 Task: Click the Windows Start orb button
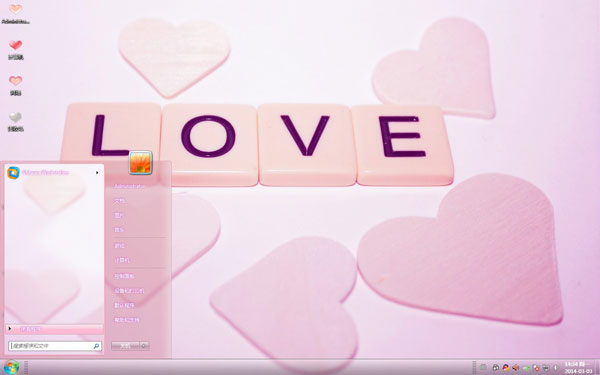(x=12, y=367)
